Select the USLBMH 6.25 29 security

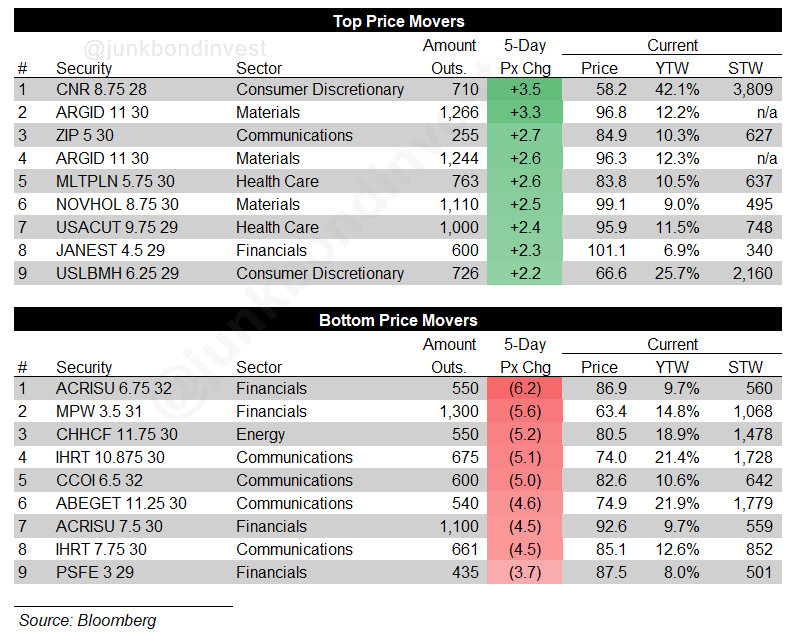coord(117,273)
